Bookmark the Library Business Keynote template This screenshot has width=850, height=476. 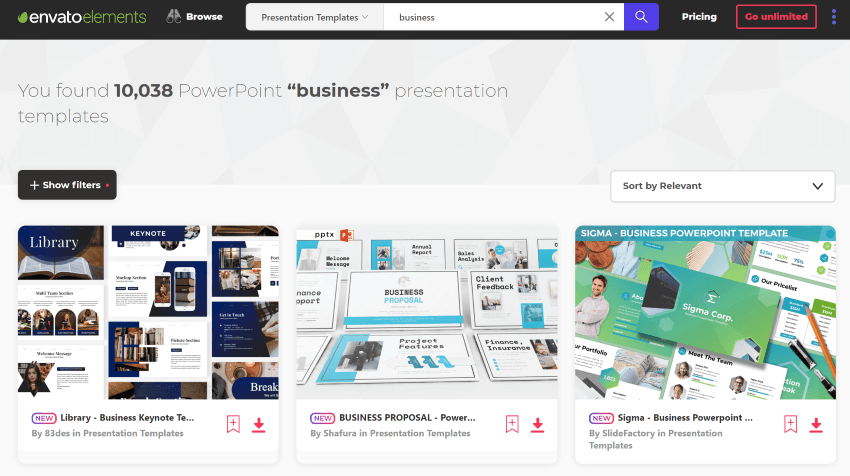(233, 424)
